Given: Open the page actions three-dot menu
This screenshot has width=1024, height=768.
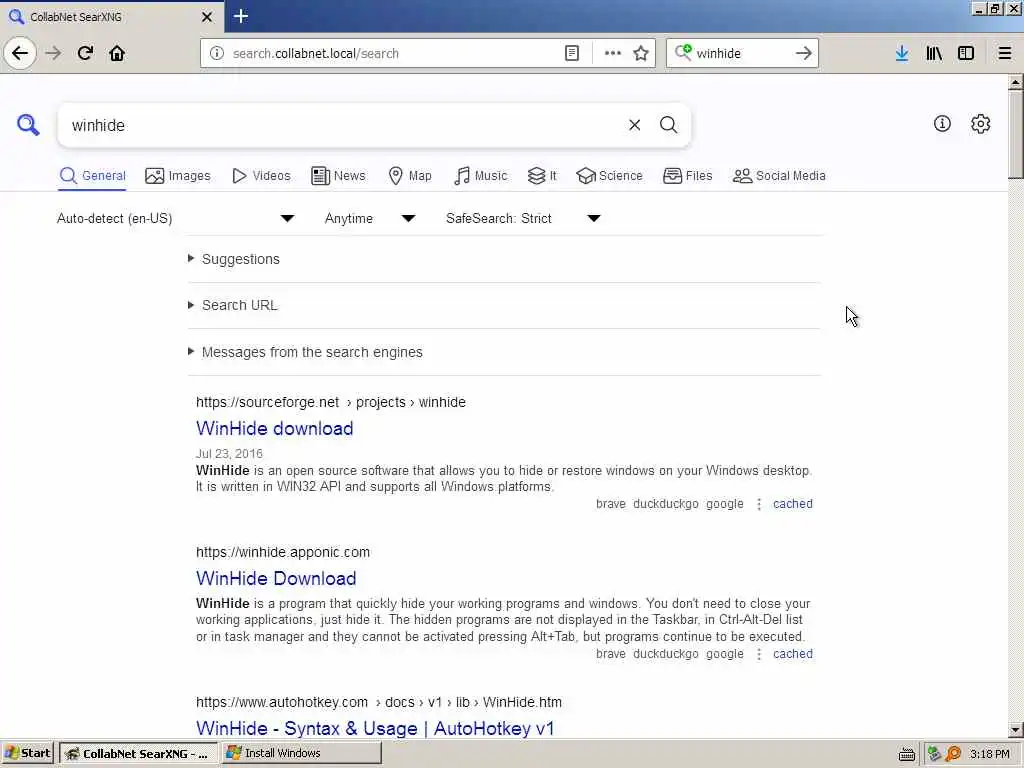Looking at the screenshot, I should [613, 53].
